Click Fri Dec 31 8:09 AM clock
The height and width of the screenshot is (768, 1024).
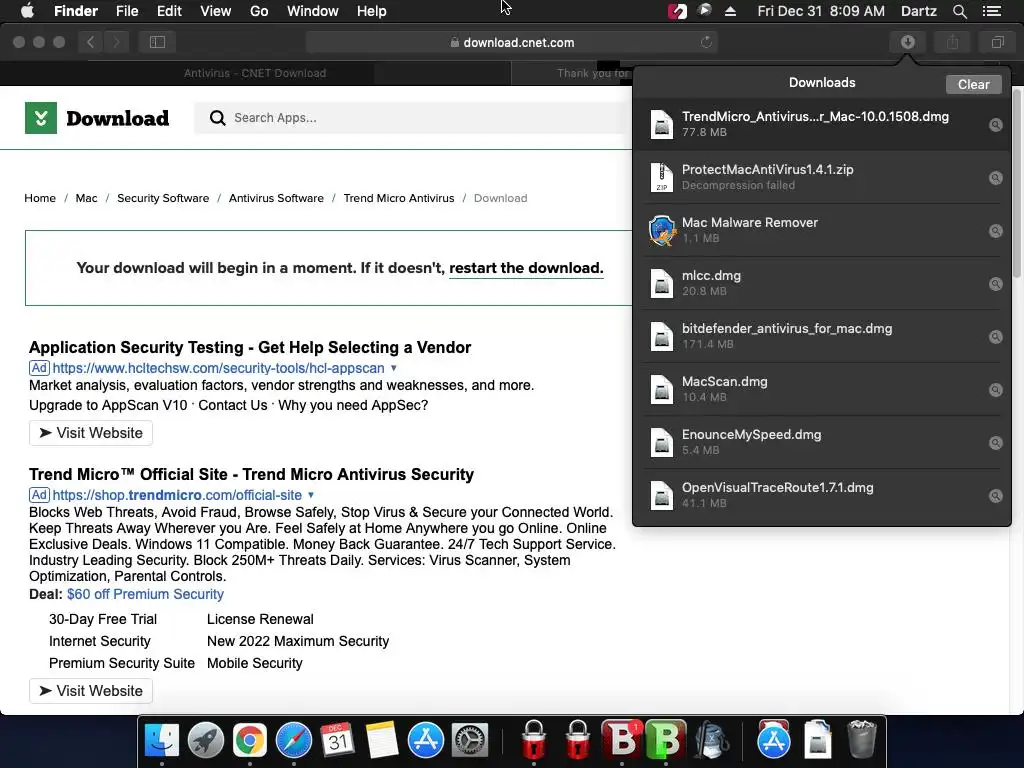coord(821,11)
